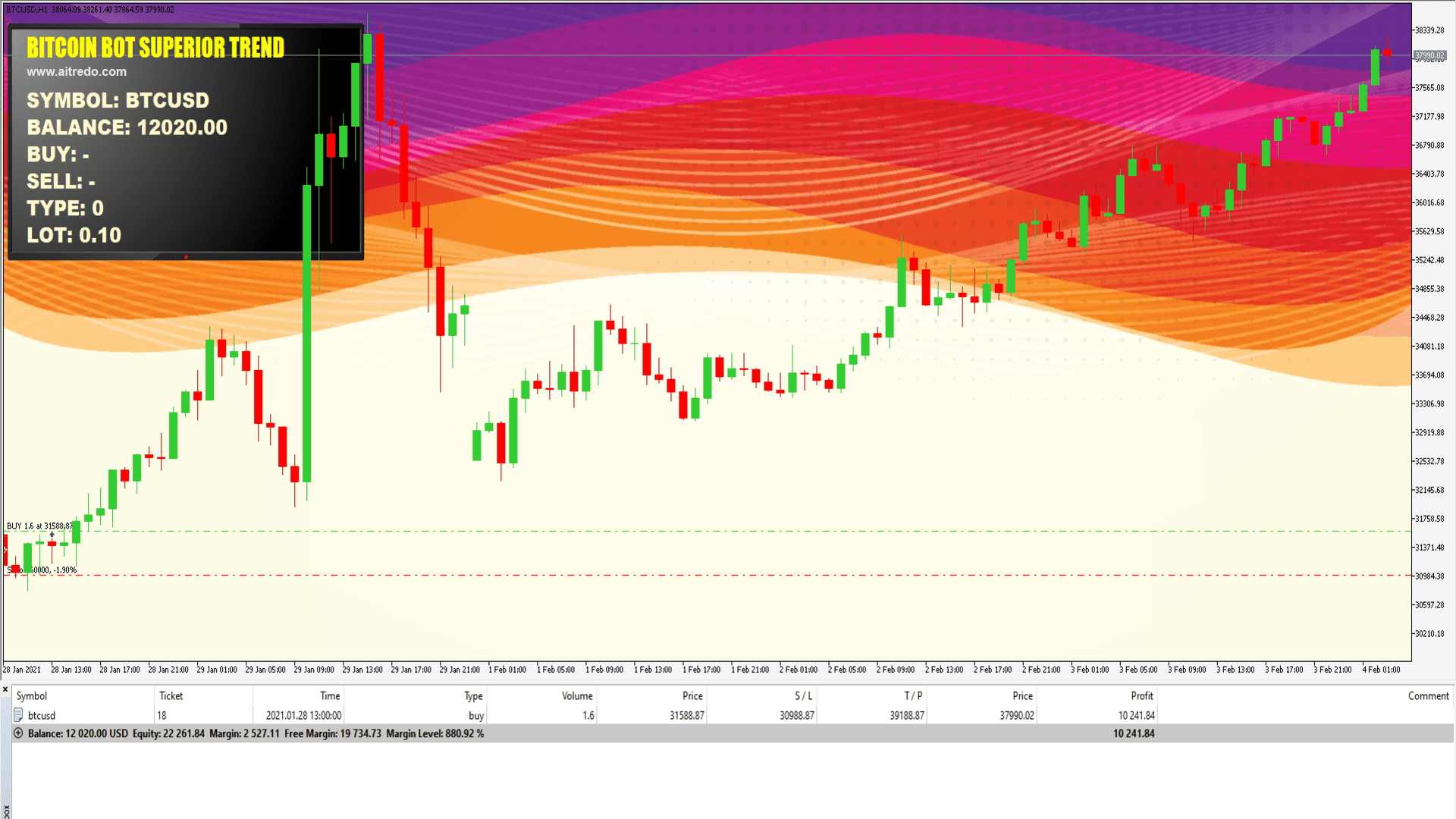Click the volume 1.6 cell

click(588, 715)
